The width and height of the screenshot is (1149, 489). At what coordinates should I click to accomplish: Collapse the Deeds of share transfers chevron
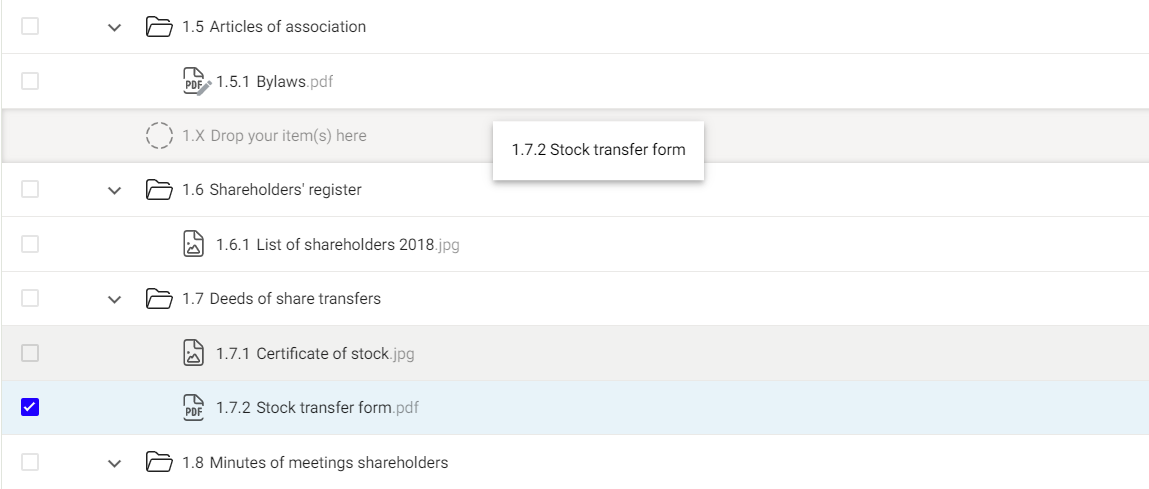[114, 298]
